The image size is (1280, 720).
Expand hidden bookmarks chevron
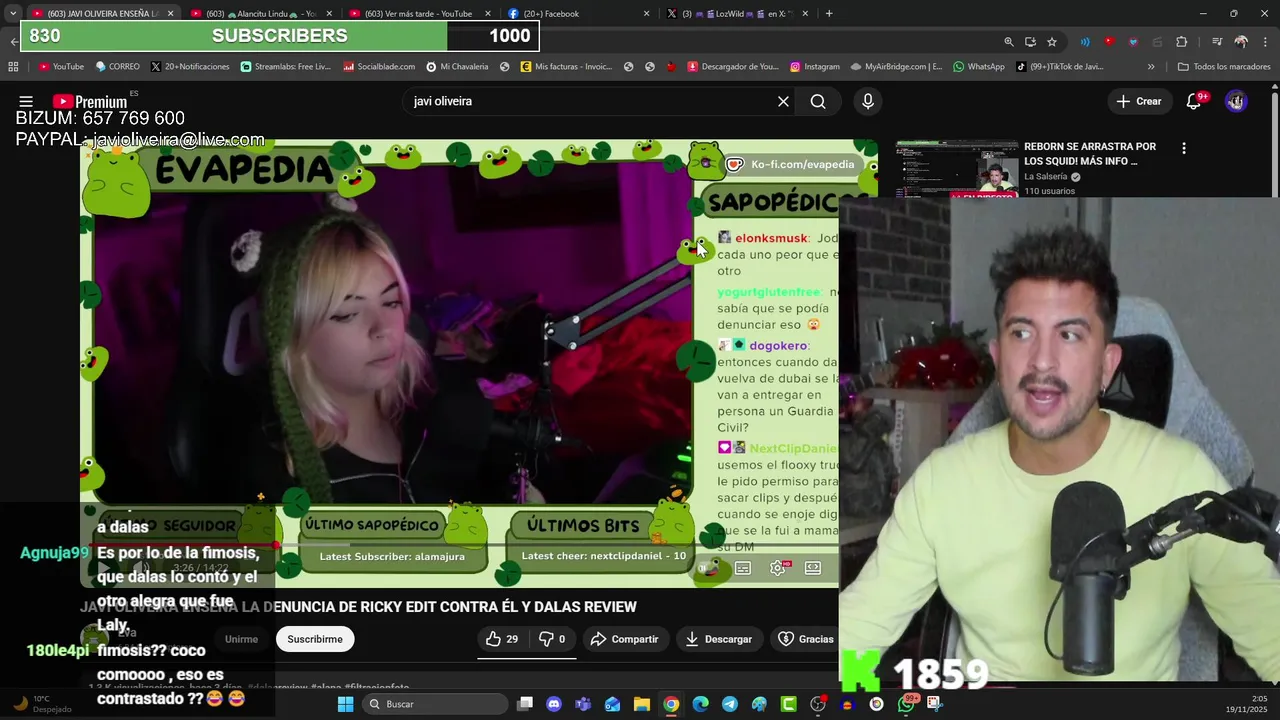pos(1151,67)
